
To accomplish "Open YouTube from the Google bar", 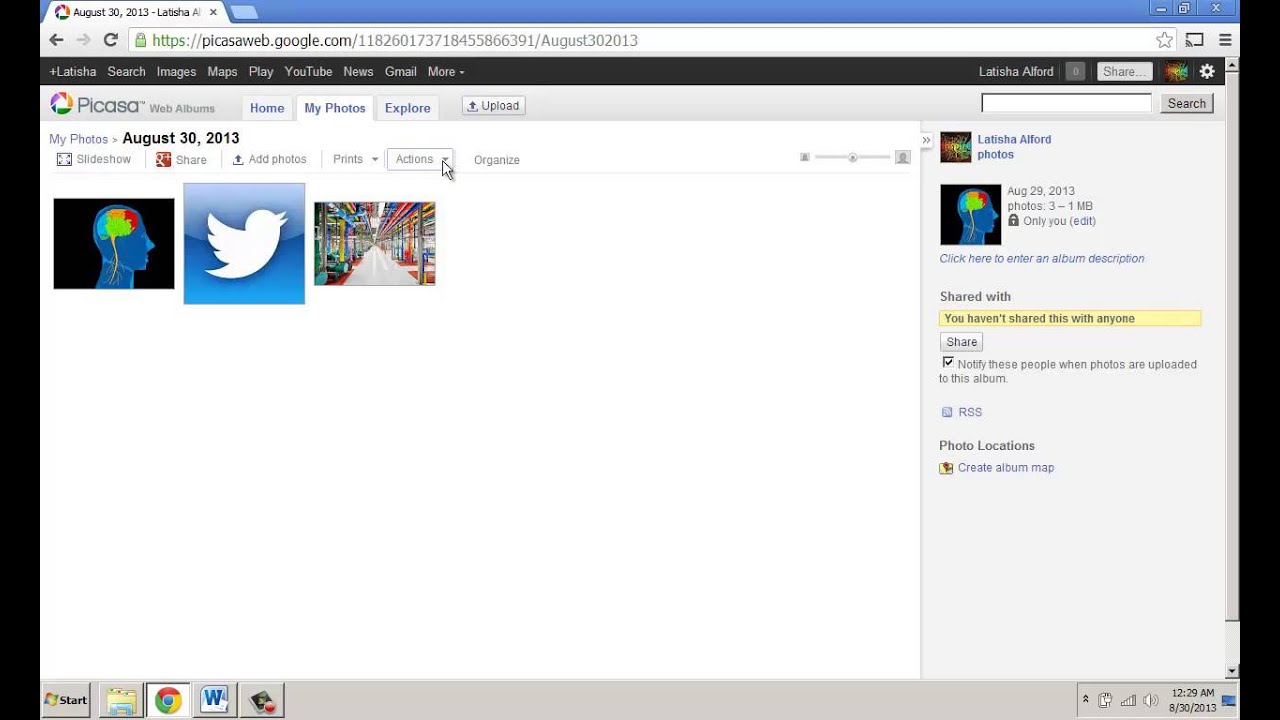I will (308, 71).
